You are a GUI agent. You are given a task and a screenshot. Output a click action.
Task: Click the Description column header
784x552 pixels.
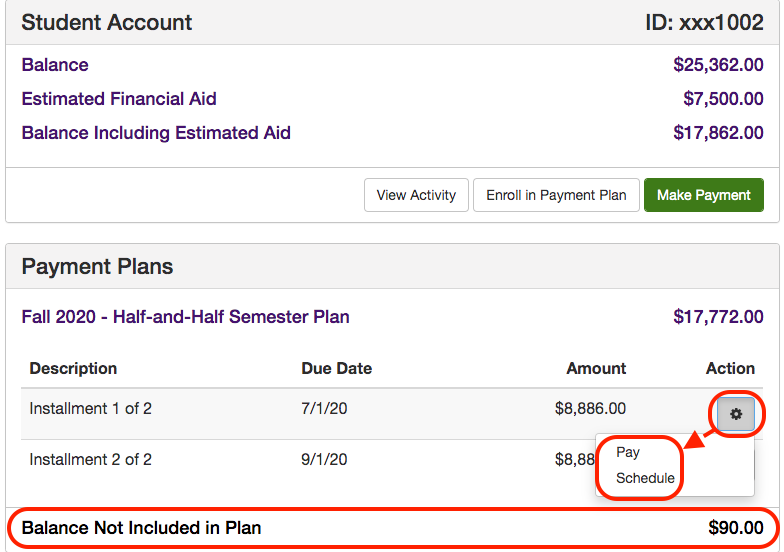pyautogui.click(x=73, y=369)
